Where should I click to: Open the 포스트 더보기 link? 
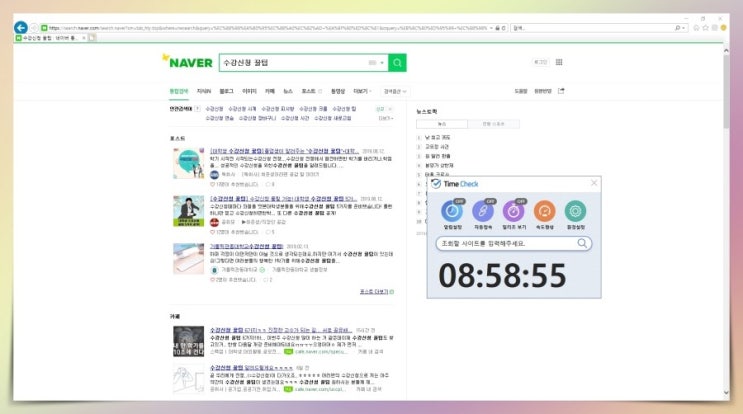point(376,291)
